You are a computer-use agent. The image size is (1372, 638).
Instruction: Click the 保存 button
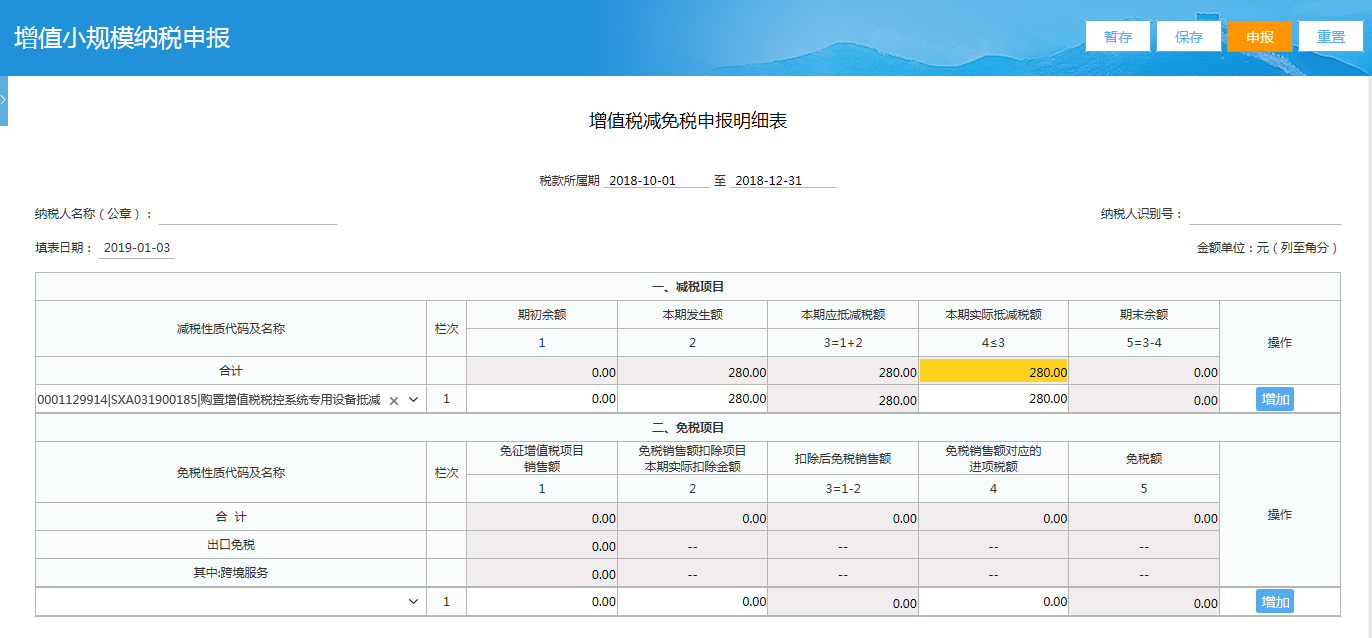(1188, 36)
